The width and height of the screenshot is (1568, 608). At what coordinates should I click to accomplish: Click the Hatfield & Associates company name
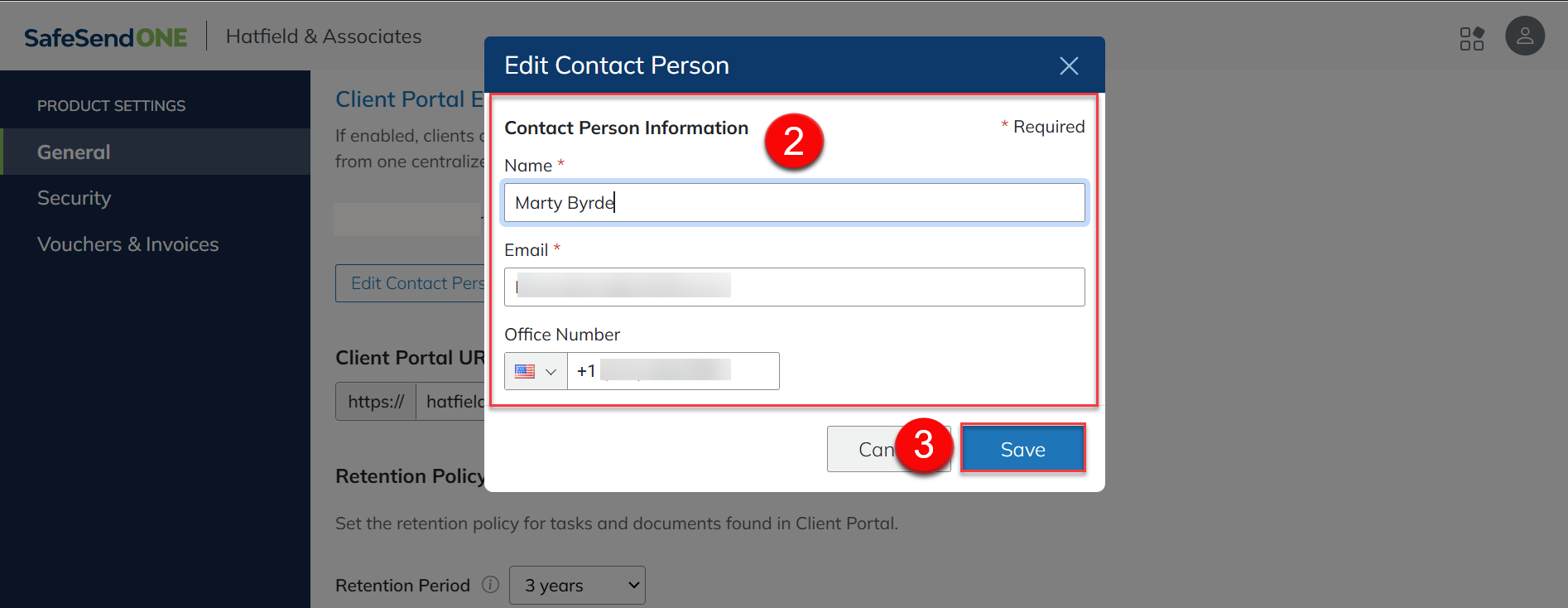tap(323, 36)
